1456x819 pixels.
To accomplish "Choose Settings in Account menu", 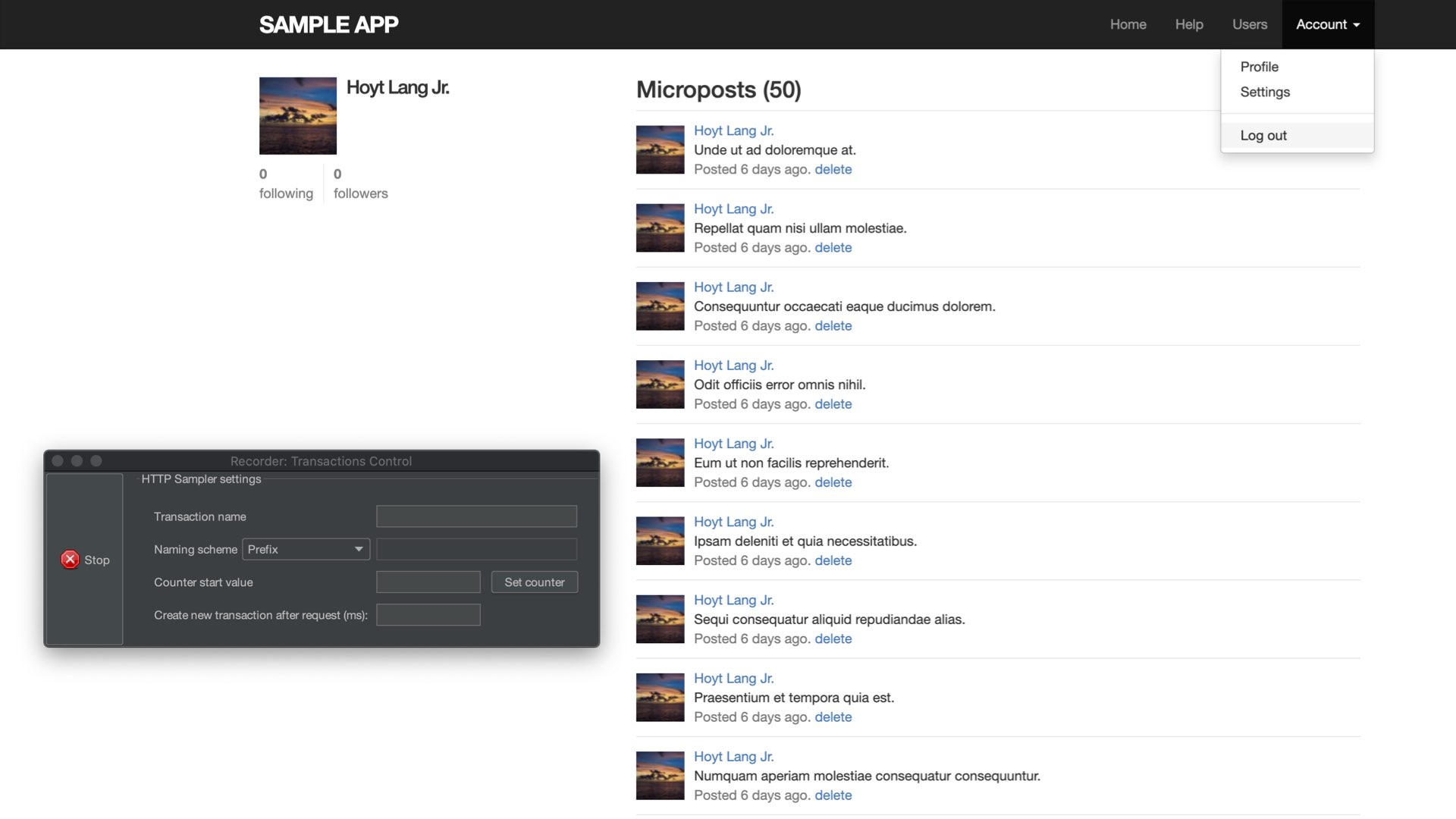I will [x=1264, y=92].
